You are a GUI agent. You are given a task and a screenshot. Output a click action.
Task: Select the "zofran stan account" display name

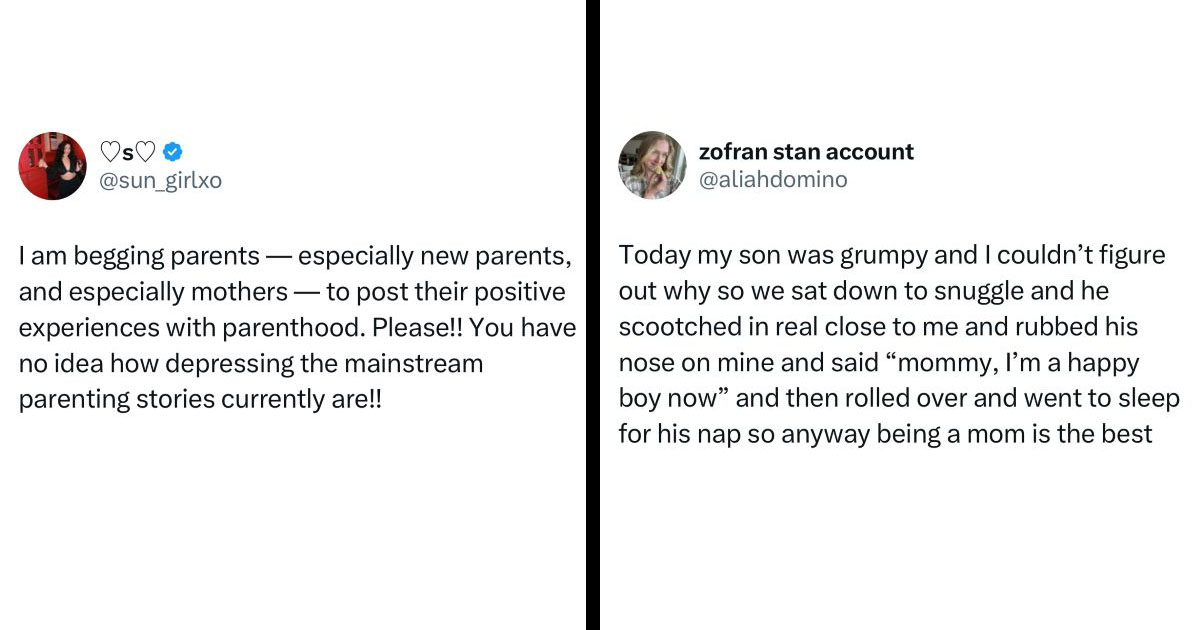pyautogui.click(x=806, y=152)
